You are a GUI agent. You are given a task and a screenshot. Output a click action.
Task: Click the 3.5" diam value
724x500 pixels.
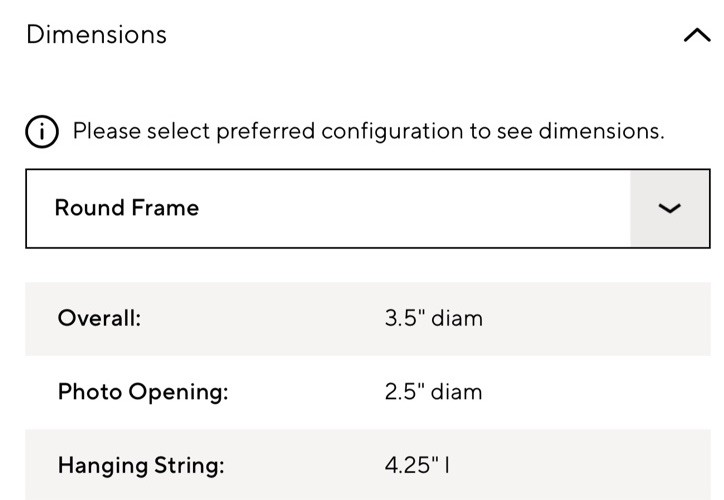(433, 318)
